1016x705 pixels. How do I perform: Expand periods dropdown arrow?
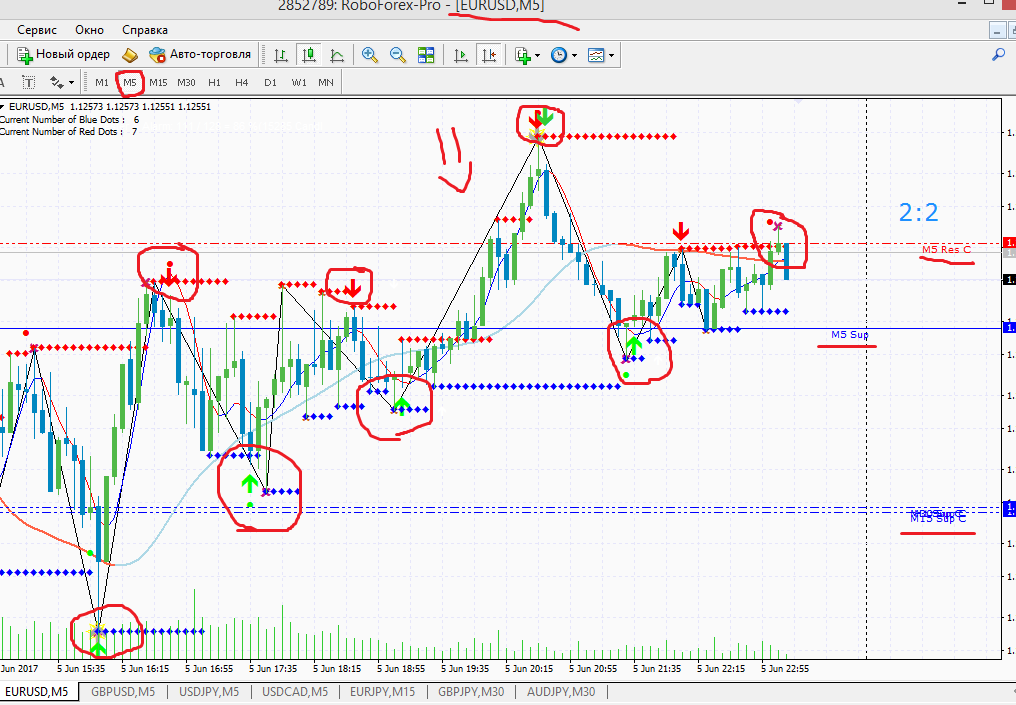[574, 56]
